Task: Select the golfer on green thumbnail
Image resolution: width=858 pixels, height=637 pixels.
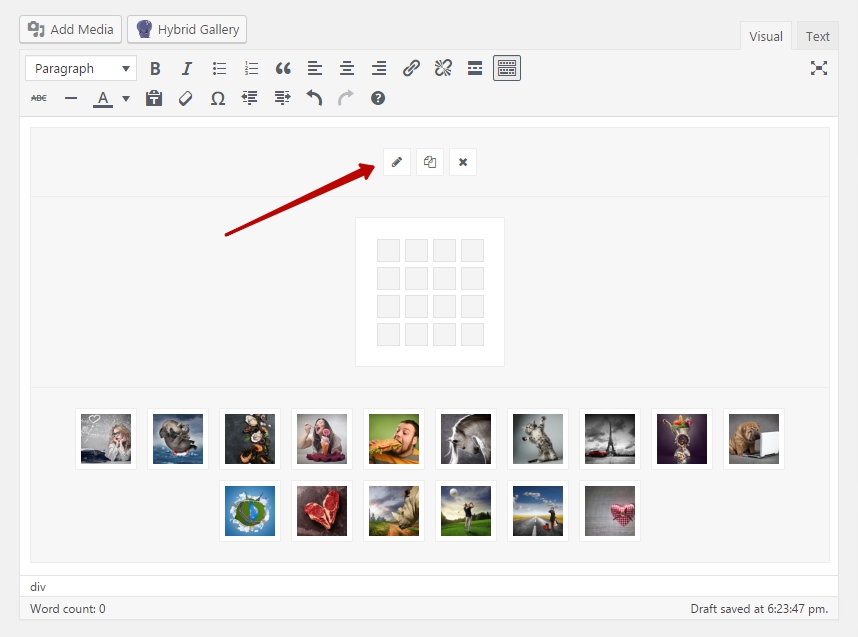Action: click(x=466, y=511)
